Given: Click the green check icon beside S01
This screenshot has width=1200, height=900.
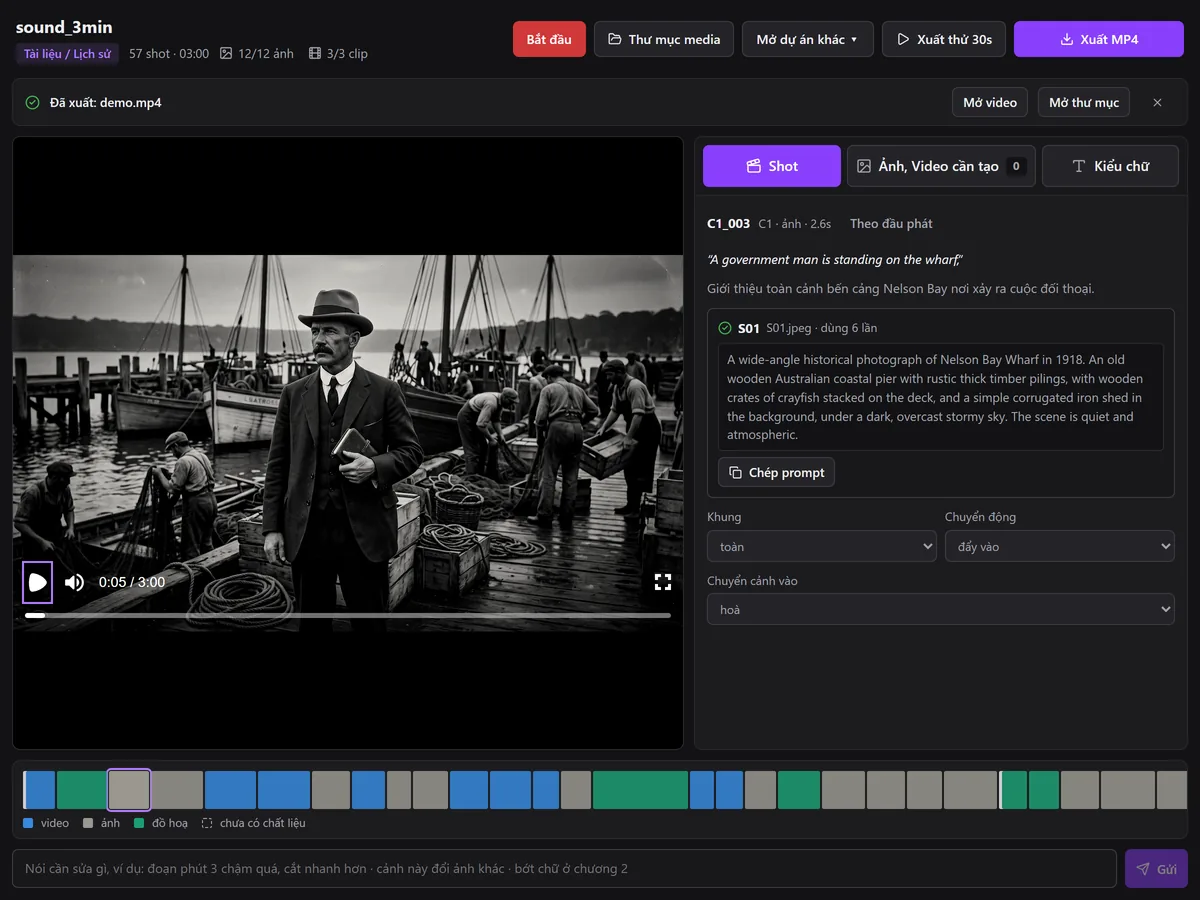Looking at the screenshot, I should point(725,328).
